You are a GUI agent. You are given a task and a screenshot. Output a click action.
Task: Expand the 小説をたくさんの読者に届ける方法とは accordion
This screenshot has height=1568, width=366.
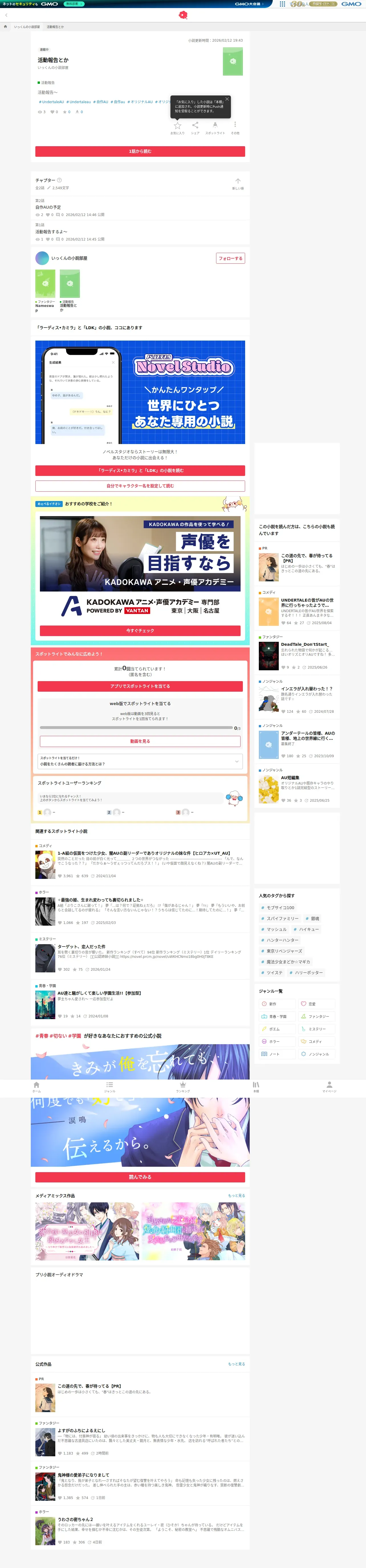pyautogui.click(x=140, y=761)
